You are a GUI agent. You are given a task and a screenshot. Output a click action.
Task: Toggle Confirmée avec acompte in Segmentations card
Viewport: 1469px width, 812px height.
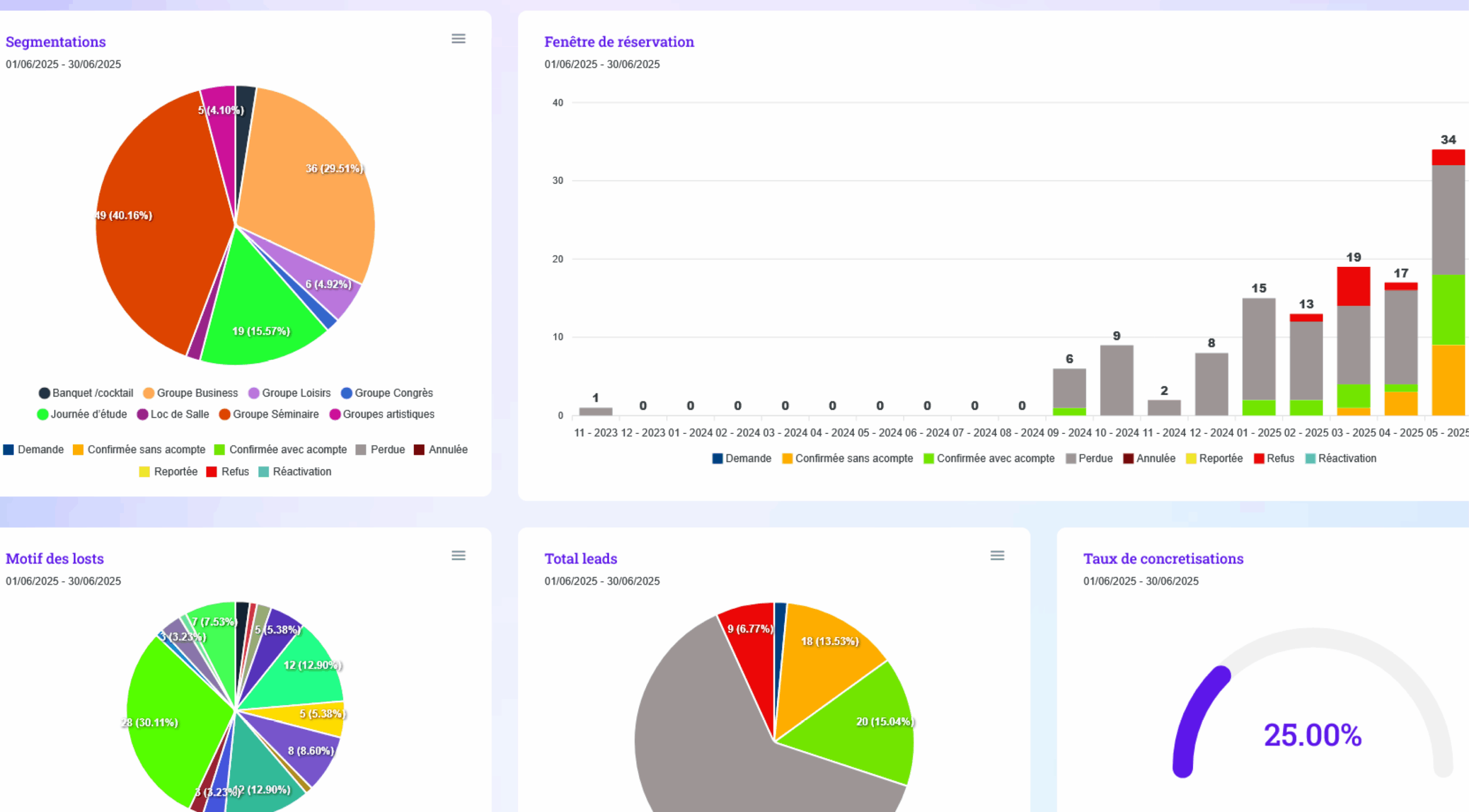281,450
